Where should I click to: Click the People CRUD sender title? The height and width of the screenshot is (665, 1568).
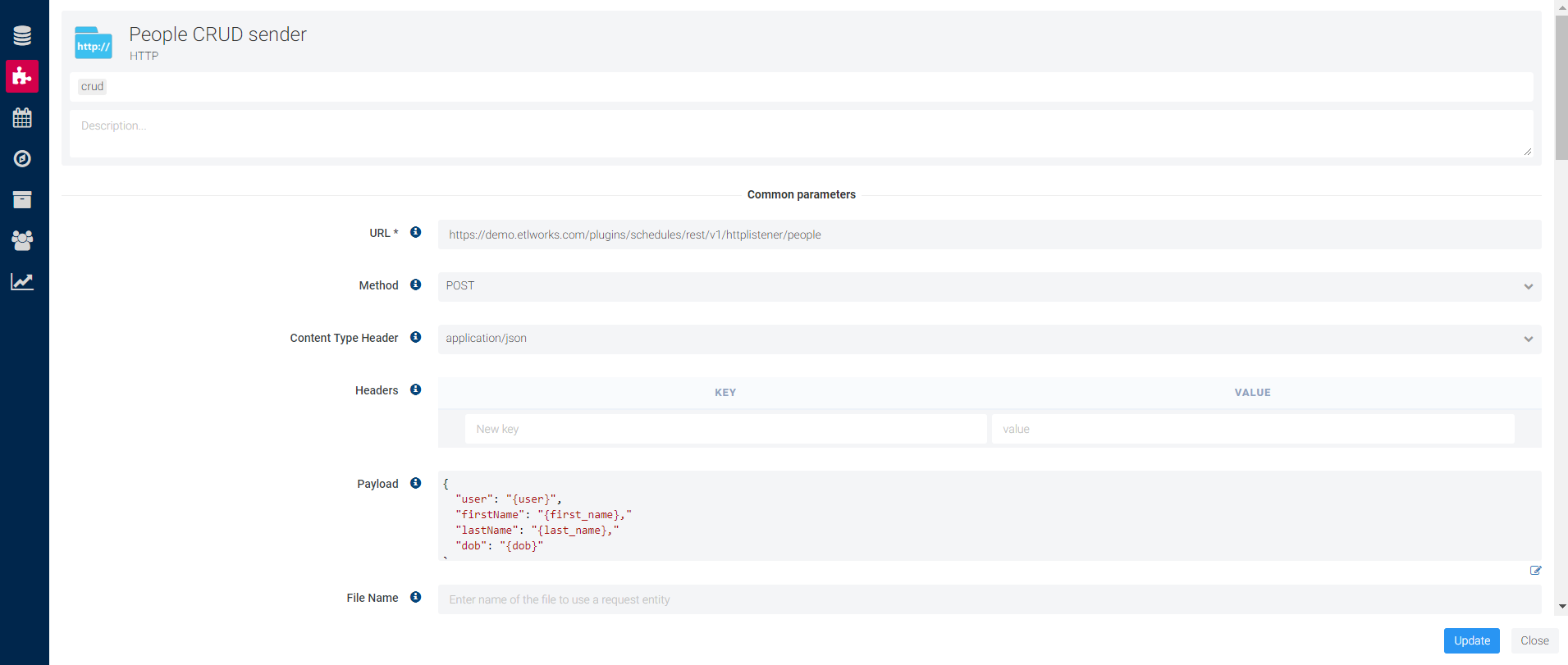(x=217, y=34)
